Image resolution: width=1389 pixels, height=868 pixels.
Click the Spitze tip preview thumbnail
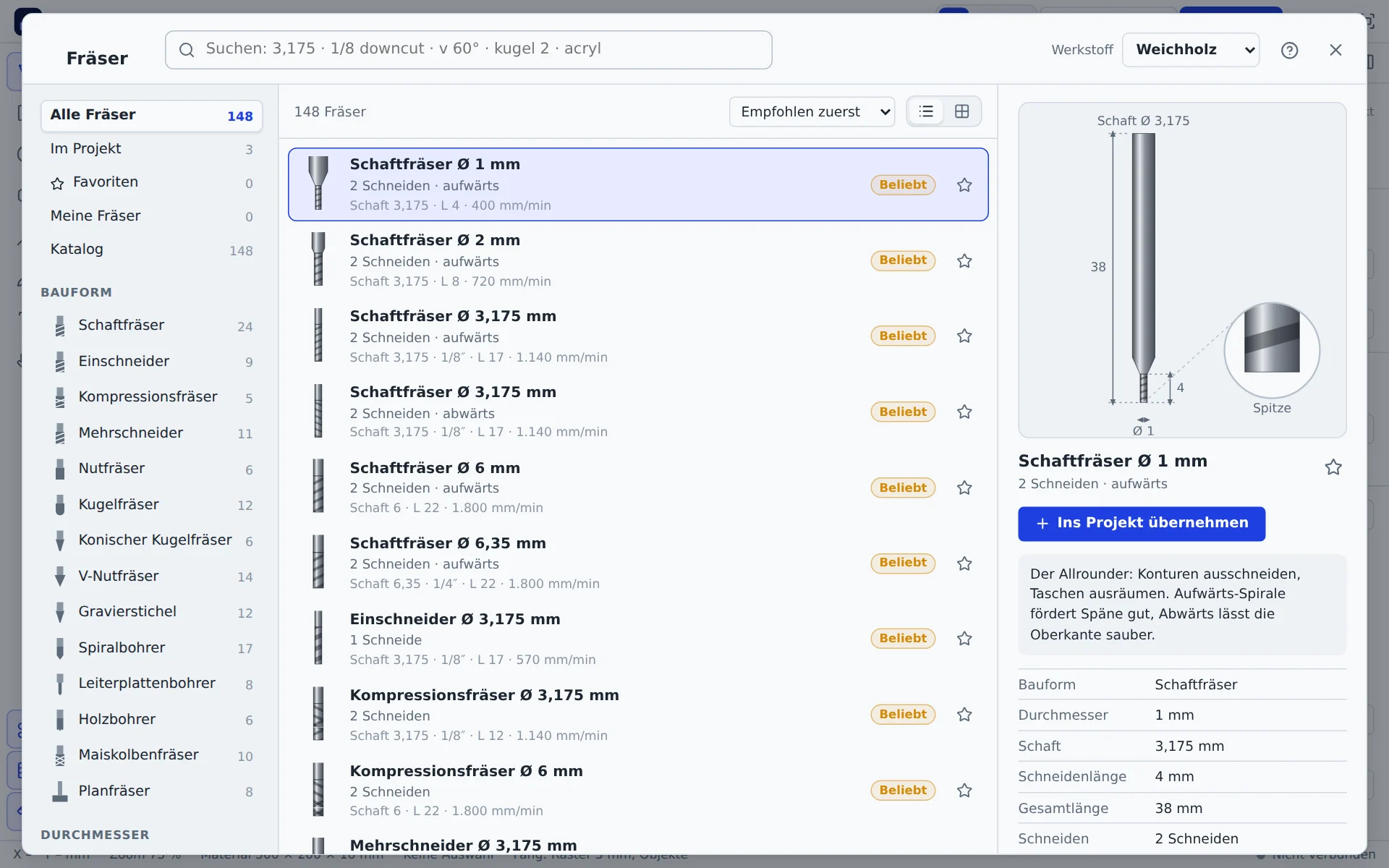(1272, 352)
